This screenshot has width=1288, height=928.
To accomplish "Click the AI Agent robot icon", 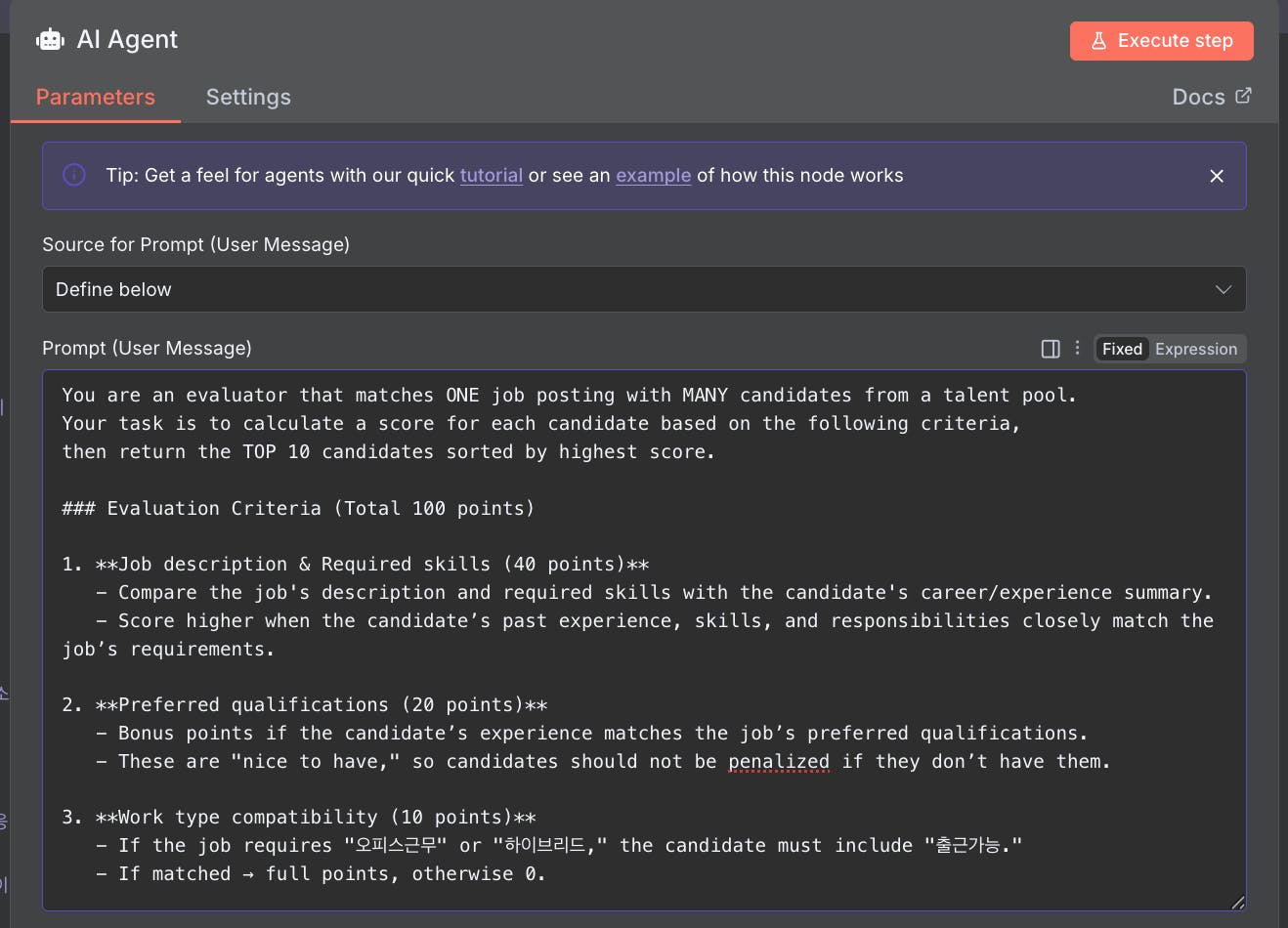I will 50,40.
